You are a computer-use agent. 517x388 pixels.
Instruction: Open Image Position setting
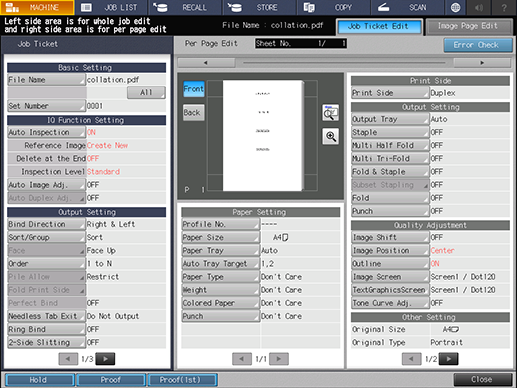coord(390,251)
